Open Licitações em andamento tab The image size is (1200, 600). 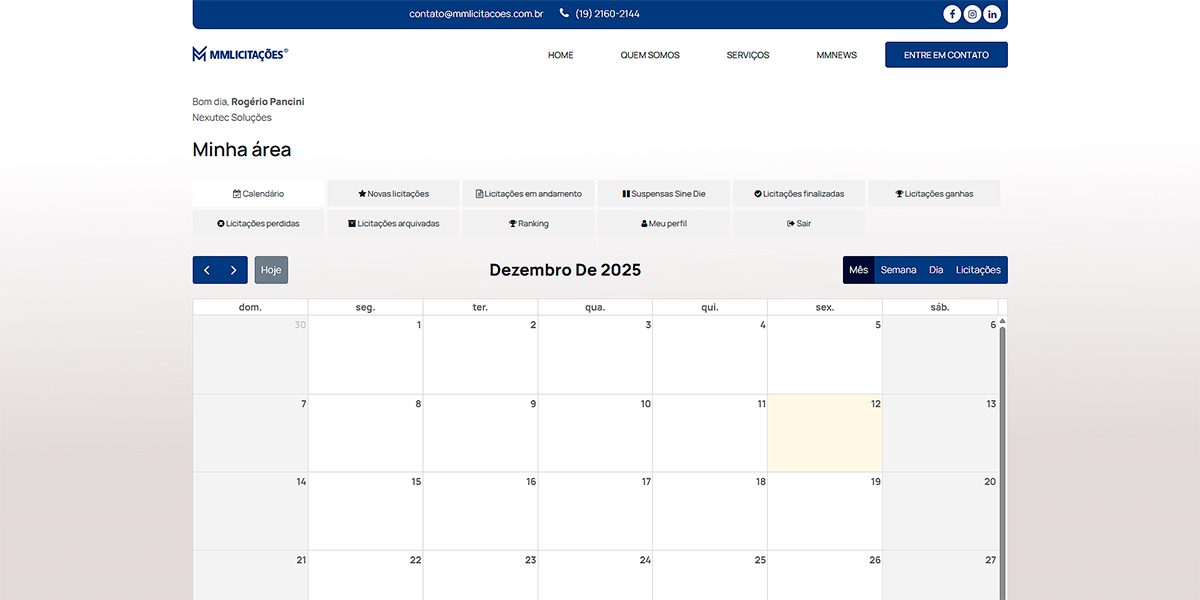click(528, 194)
